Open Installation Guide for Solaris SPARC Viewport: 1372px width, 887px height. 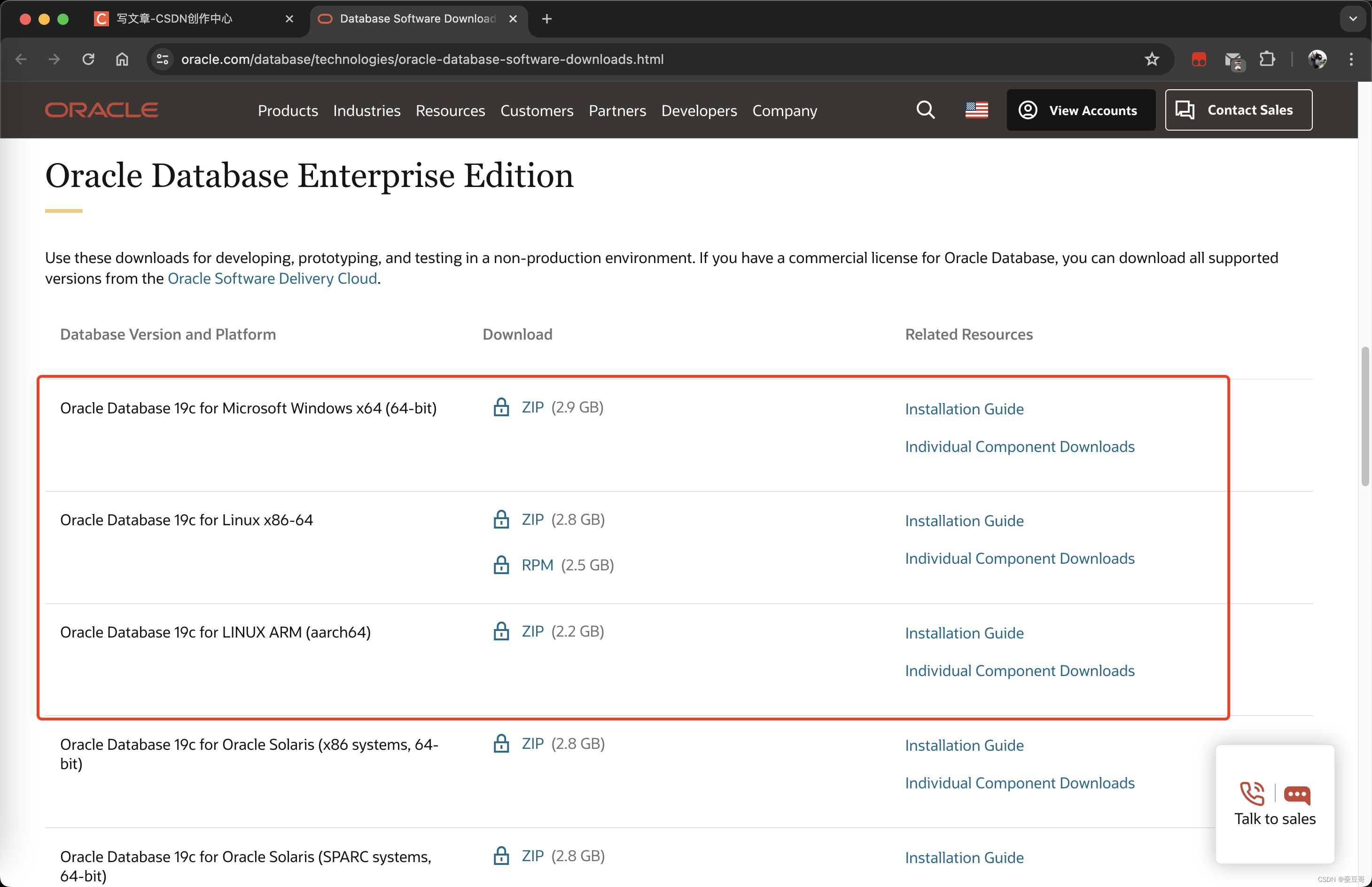tap(964, 857)
